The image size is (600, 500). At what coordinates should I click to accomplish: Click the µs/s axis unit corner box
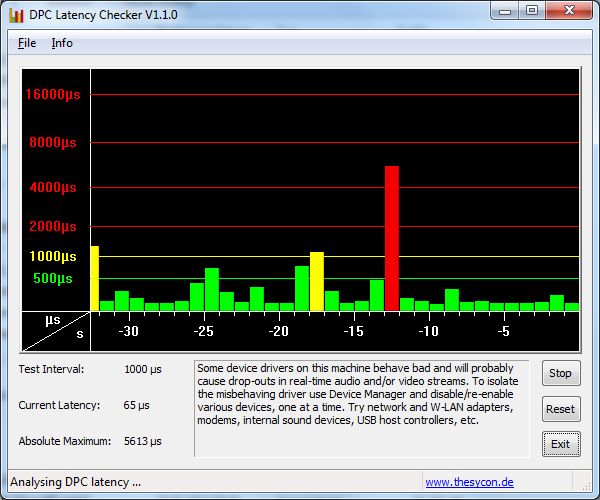[56, 331]
